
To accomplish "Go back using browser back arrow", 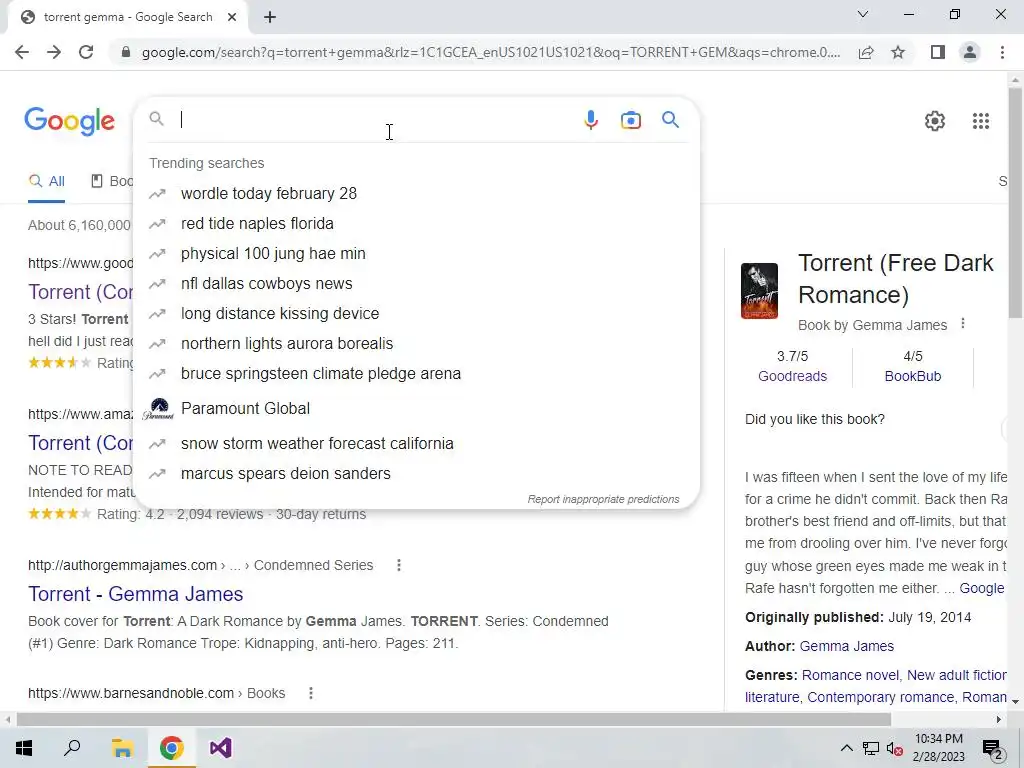I will [22, 52].
